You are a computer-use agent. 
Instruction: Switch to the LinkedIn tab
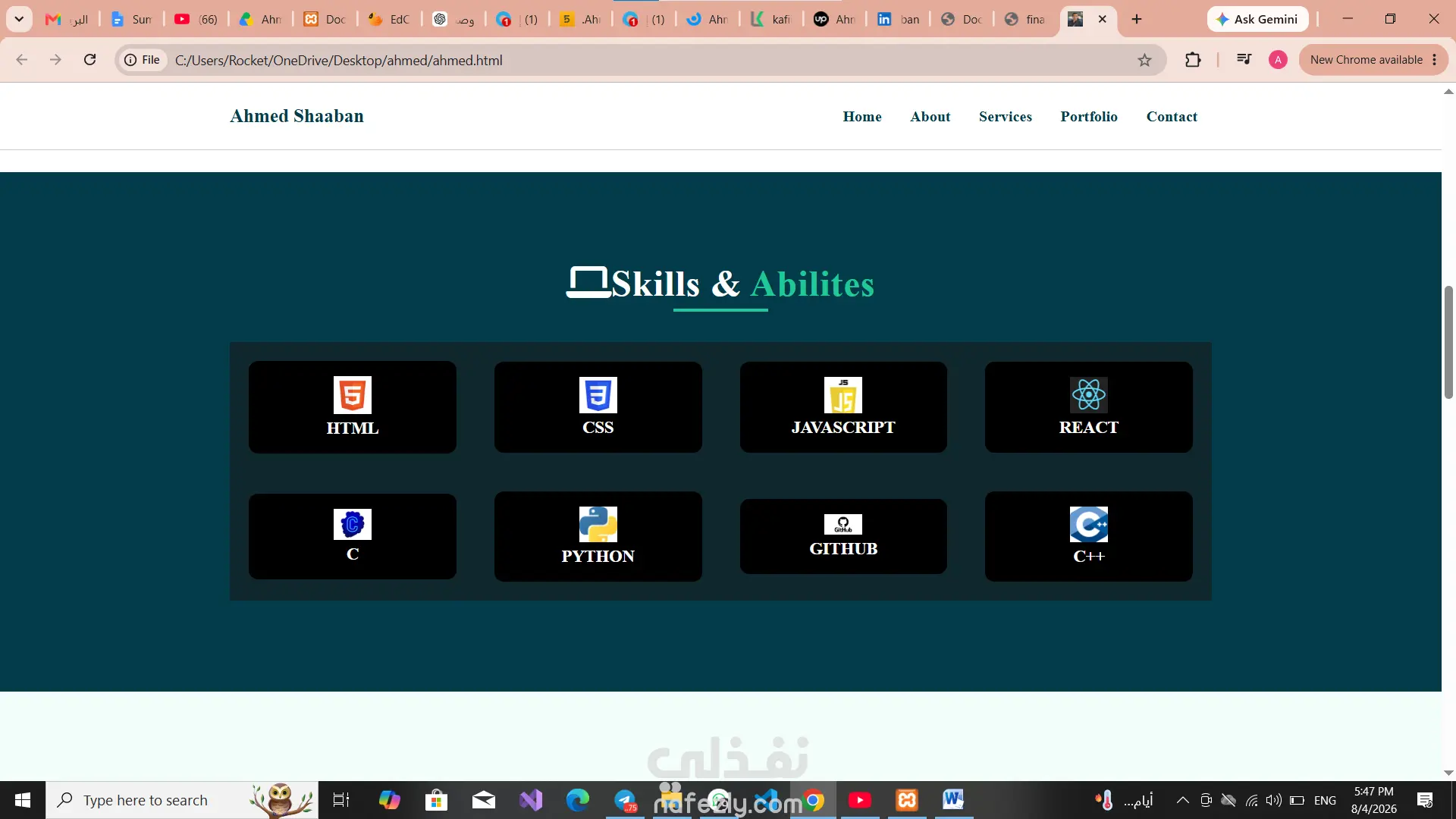pyautogui.click(x=898, y=19)
